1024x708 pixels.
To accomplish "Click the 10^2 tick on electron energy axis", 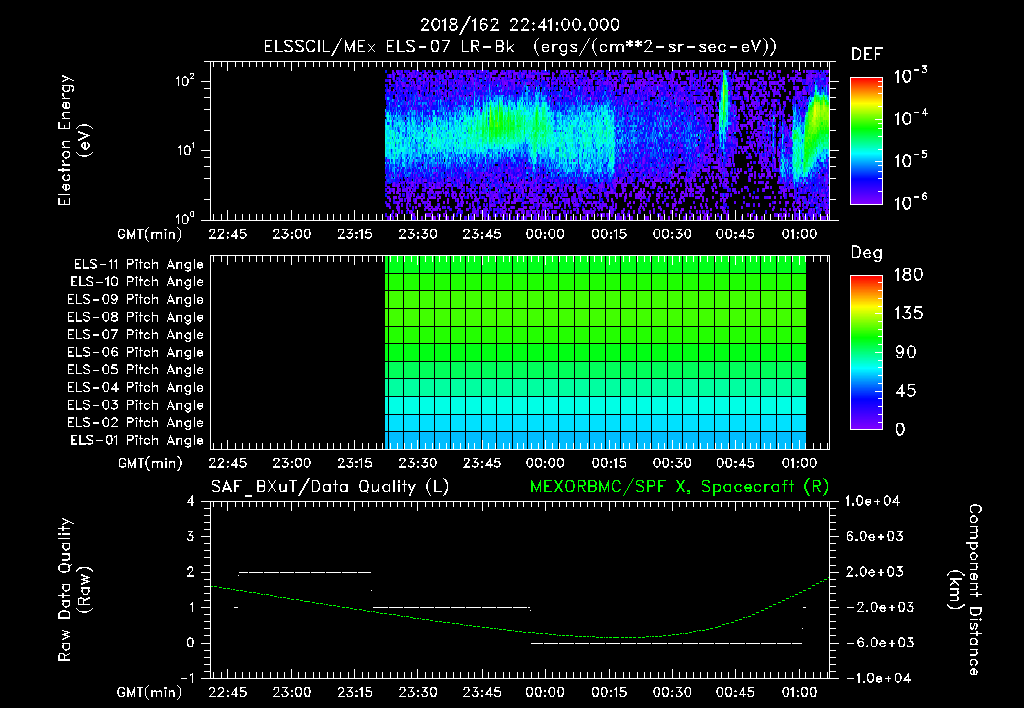I will [185, 81].
